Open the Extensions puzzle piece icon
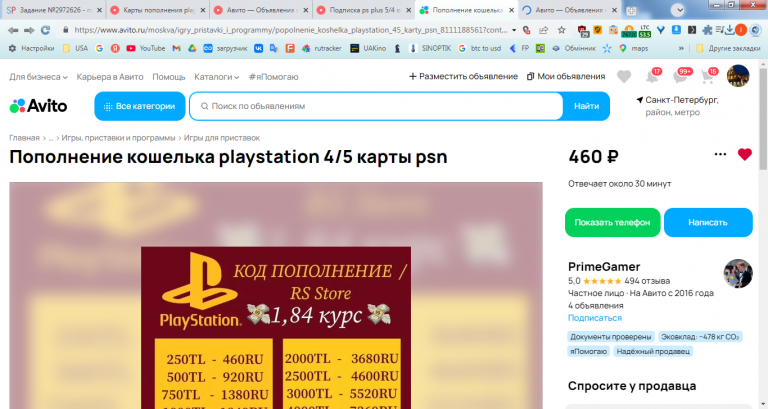The height and width of the screenshot is (409, 768). point(707,30)
